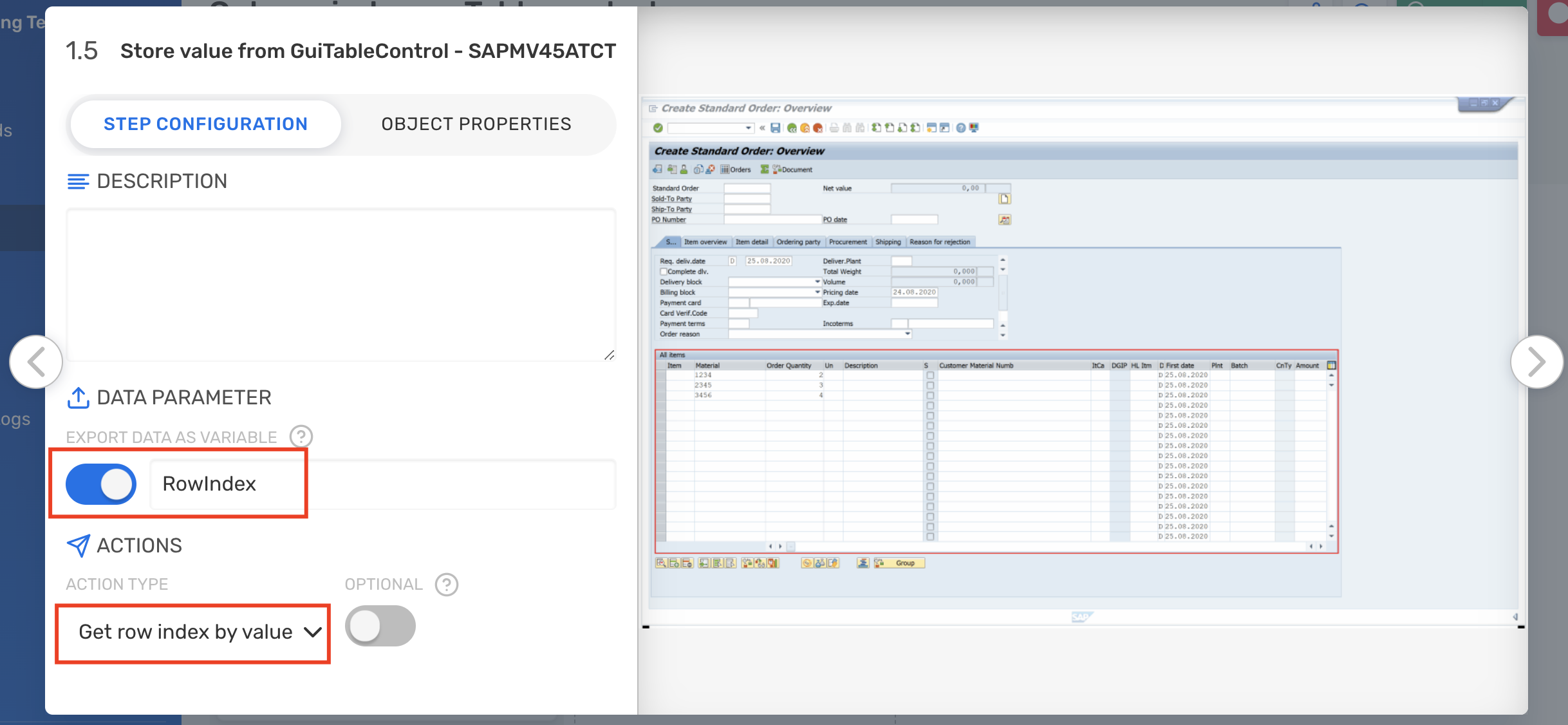
Task: Click the Data Parameter upload icon
Action: 78,398
